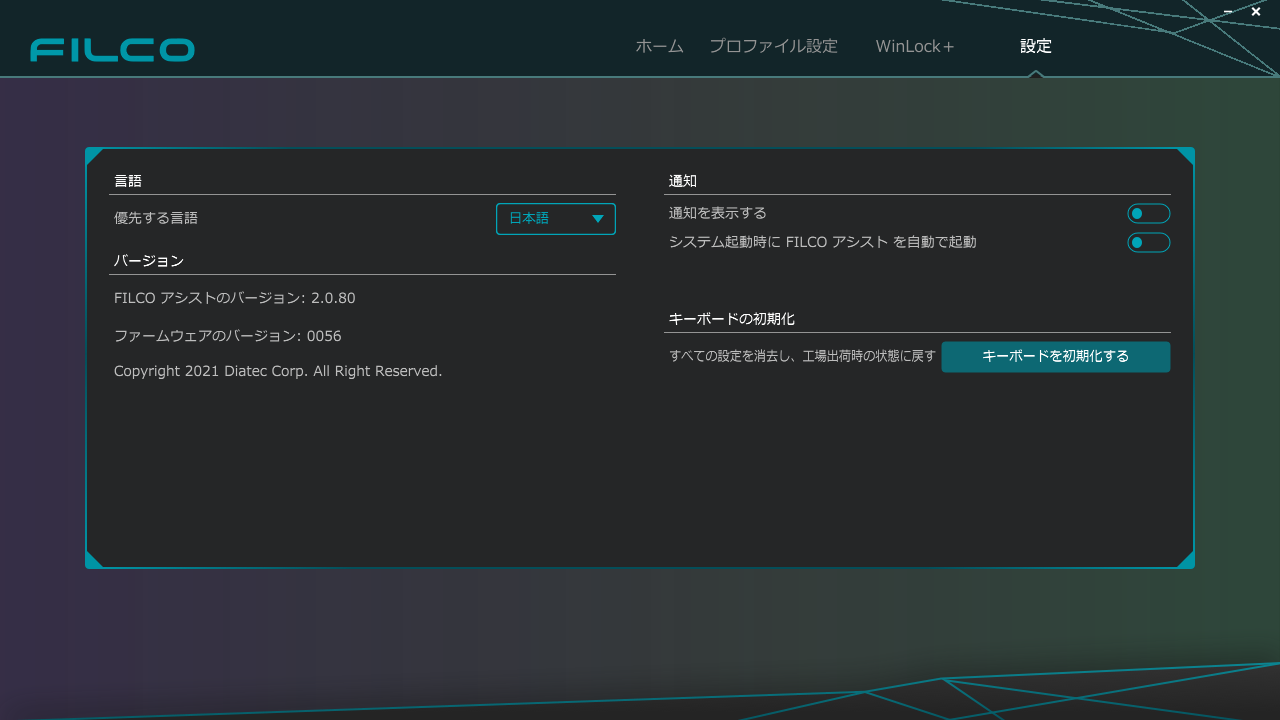Viewport: 1280px width, 720px height.
Task: Minimize the FILCO Assist window
Action: (x=1228, y=12)
